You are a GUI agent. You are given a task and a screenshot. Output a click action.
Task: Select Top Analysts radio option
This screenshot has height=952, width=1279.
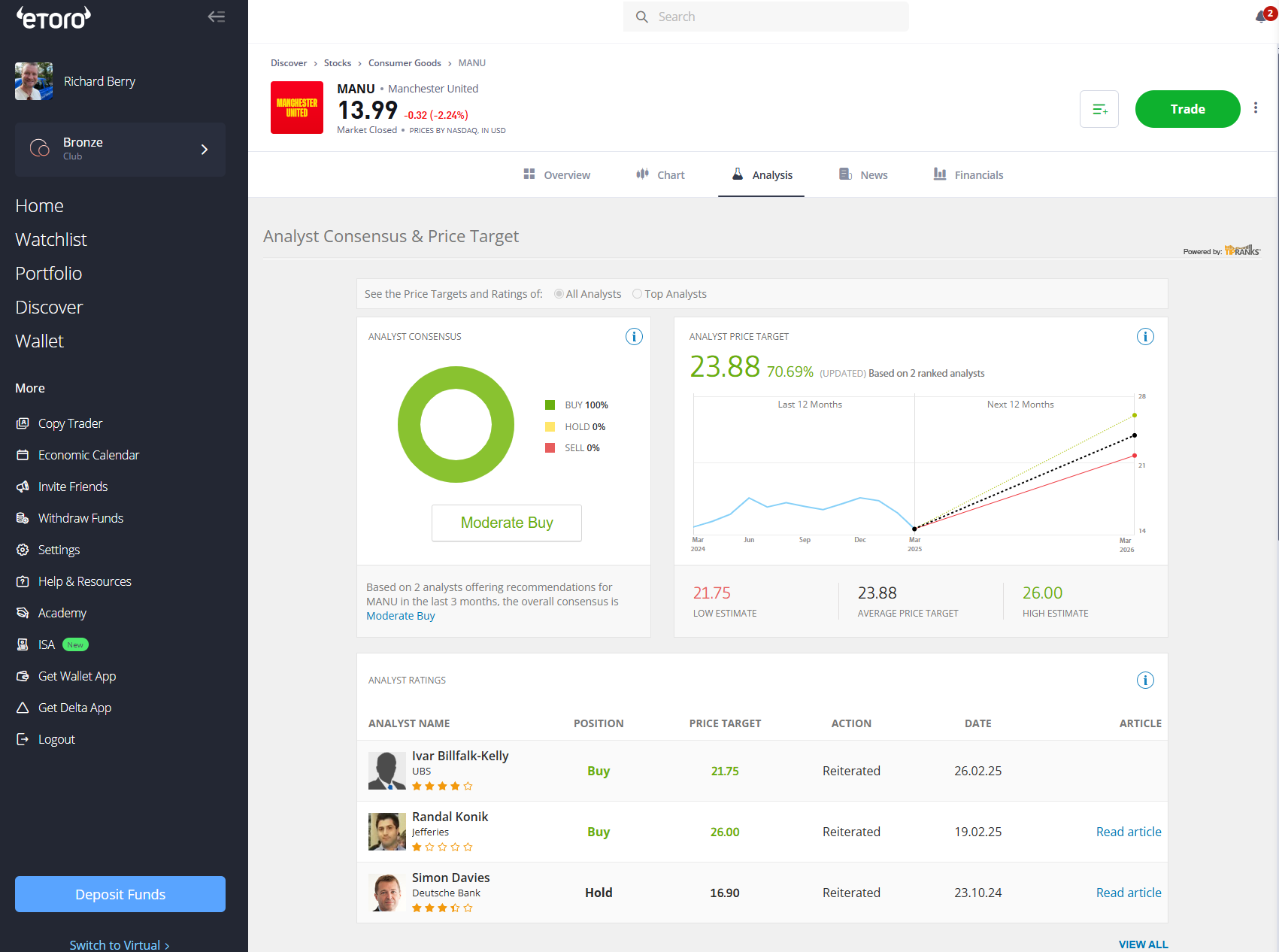[637, 294]
